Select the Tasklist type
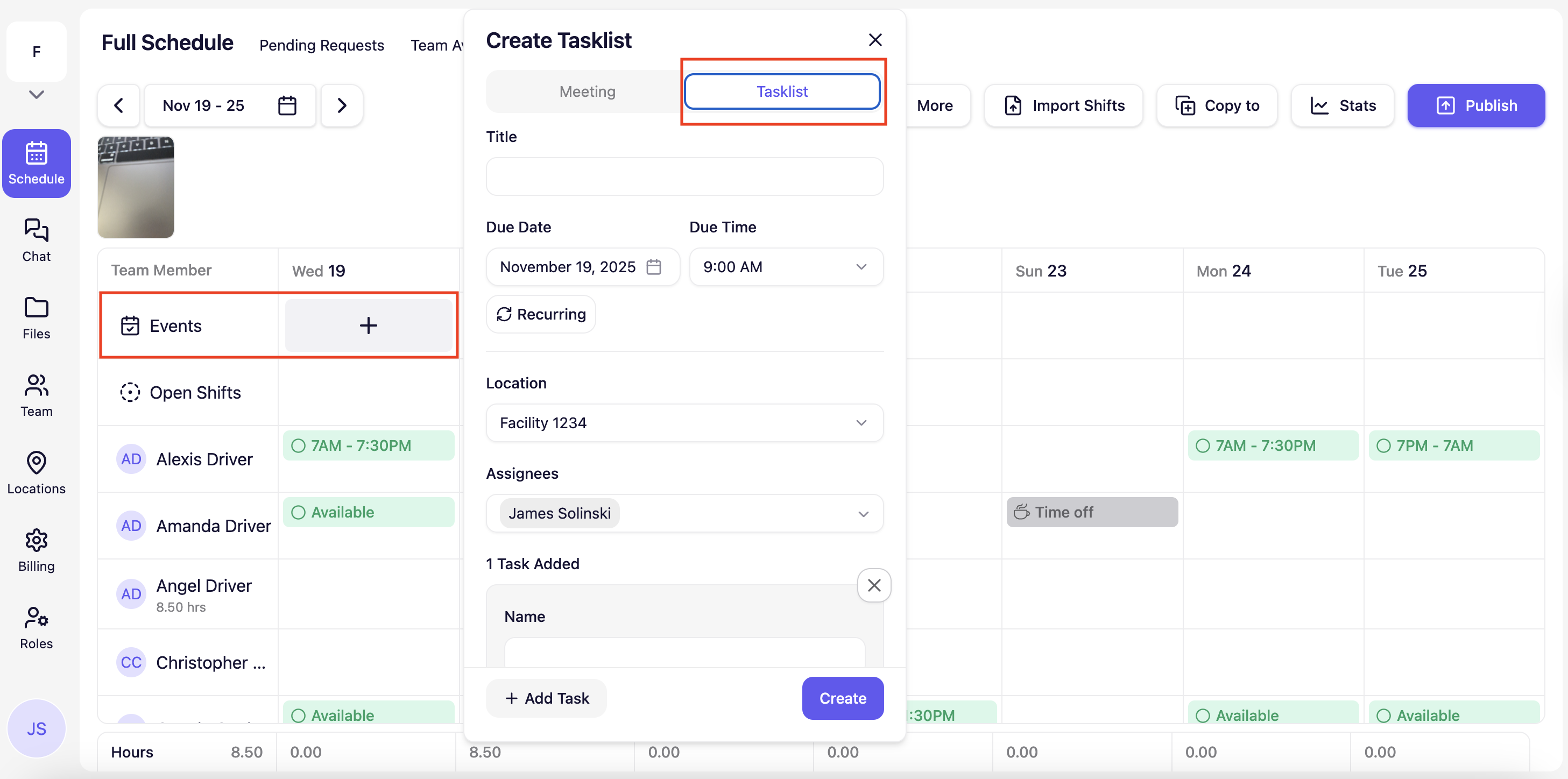The height and width of the screenshot is (779, 1568). tap(781, 91)
